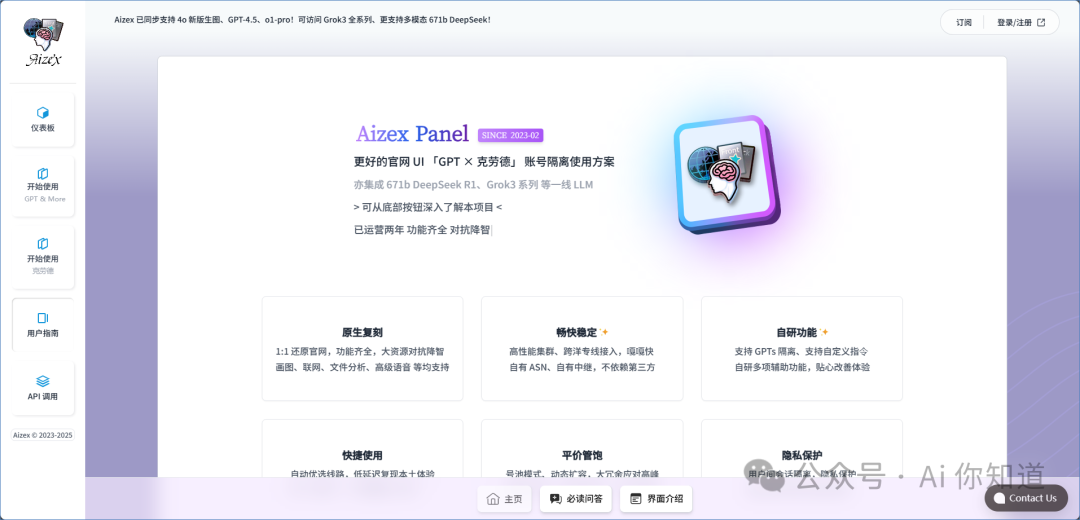Click text 画图、联网、文件分析、高级语音 等均支持
Image resolution: width=1080 pixels, height=520 pixels.
point(362,367)
